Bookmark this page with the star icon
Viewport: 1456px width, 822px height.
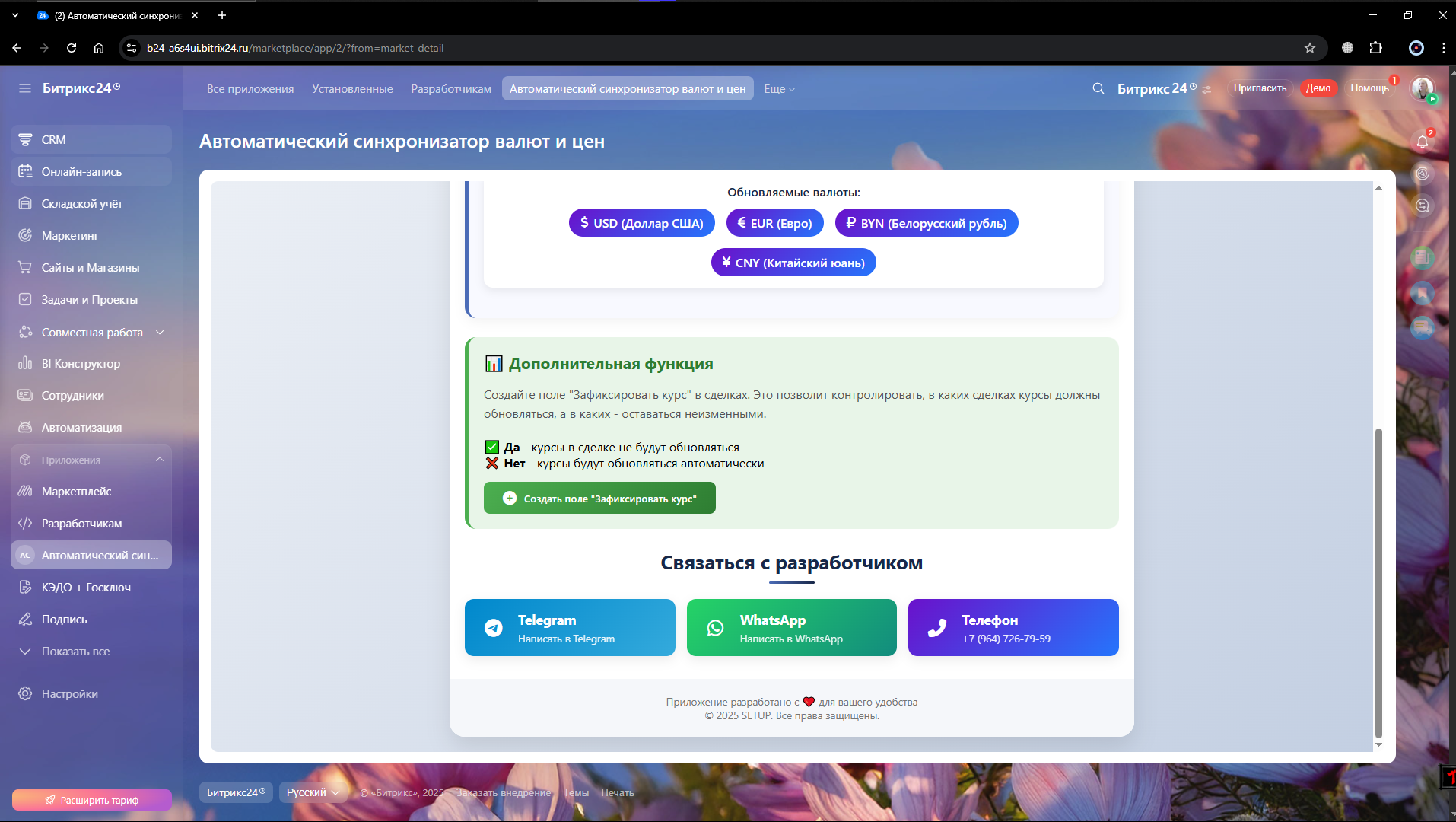(x=1310, y=48)
